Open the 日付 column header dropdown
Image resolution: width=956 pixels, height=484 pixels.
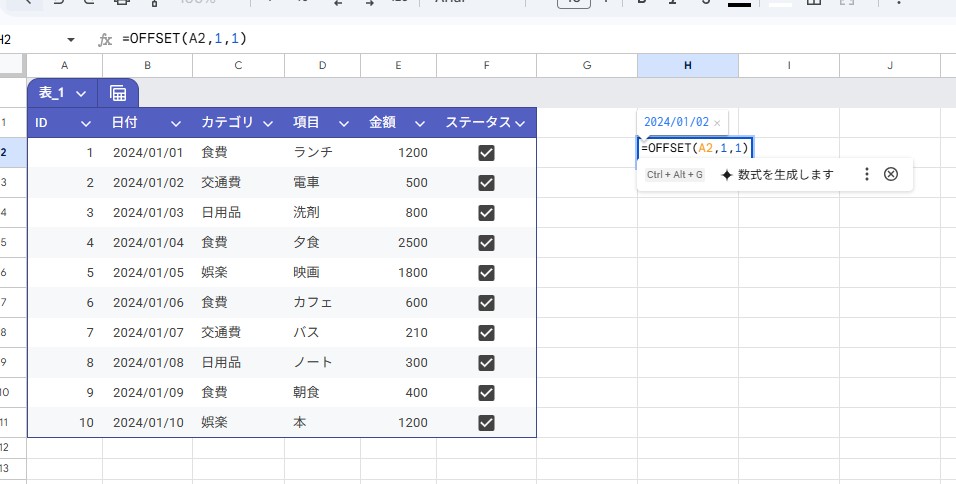[x=176, y=123]
